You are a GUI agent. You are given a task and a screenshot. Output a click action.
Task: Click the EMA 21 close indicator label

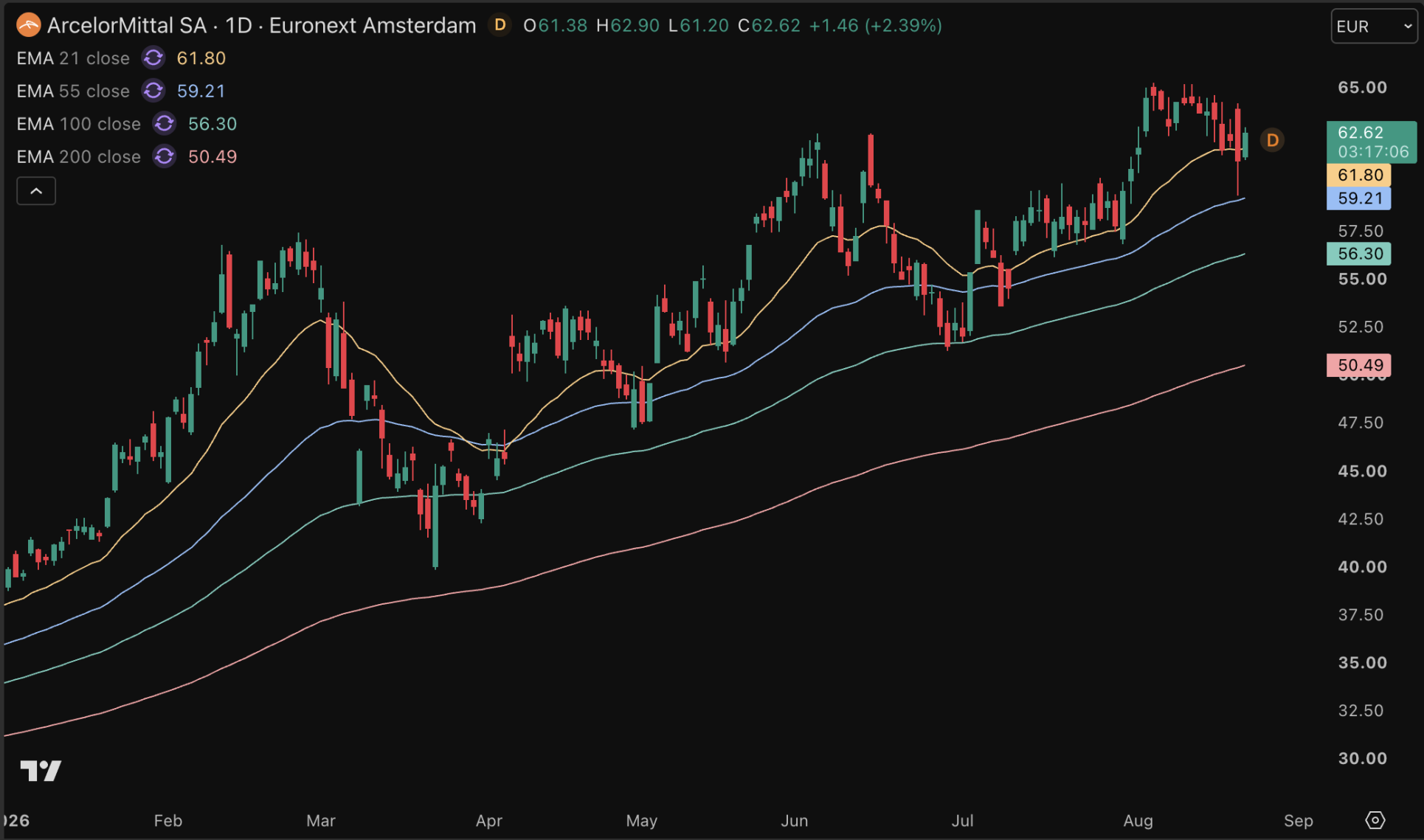73,58
